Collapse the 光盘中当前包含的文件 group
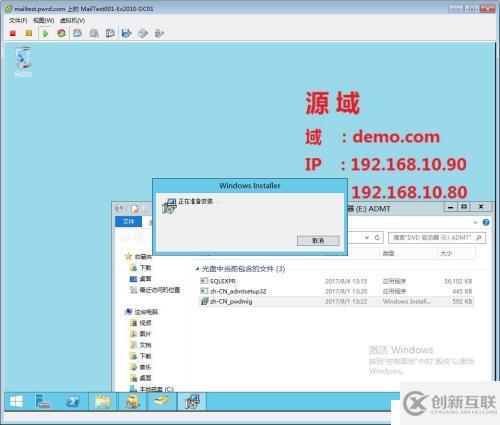 coord(197,269)
